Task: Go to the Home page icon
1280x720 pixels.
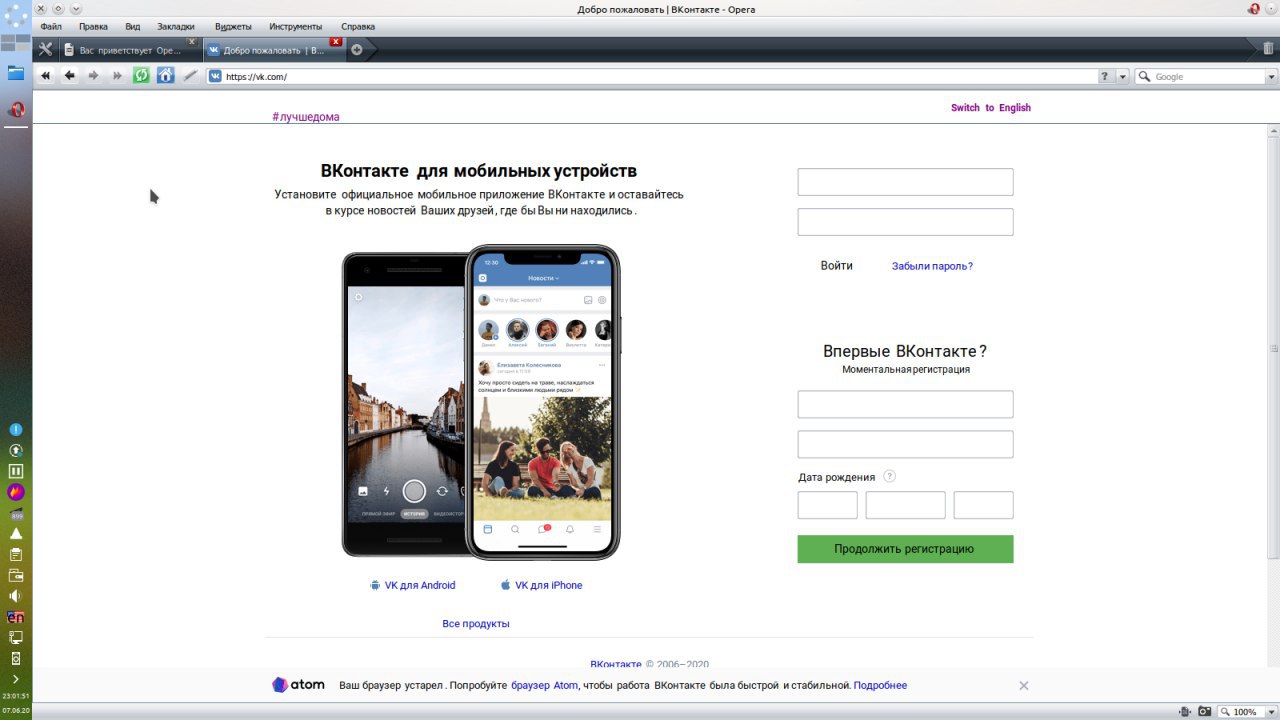Action: click(166, 76)
